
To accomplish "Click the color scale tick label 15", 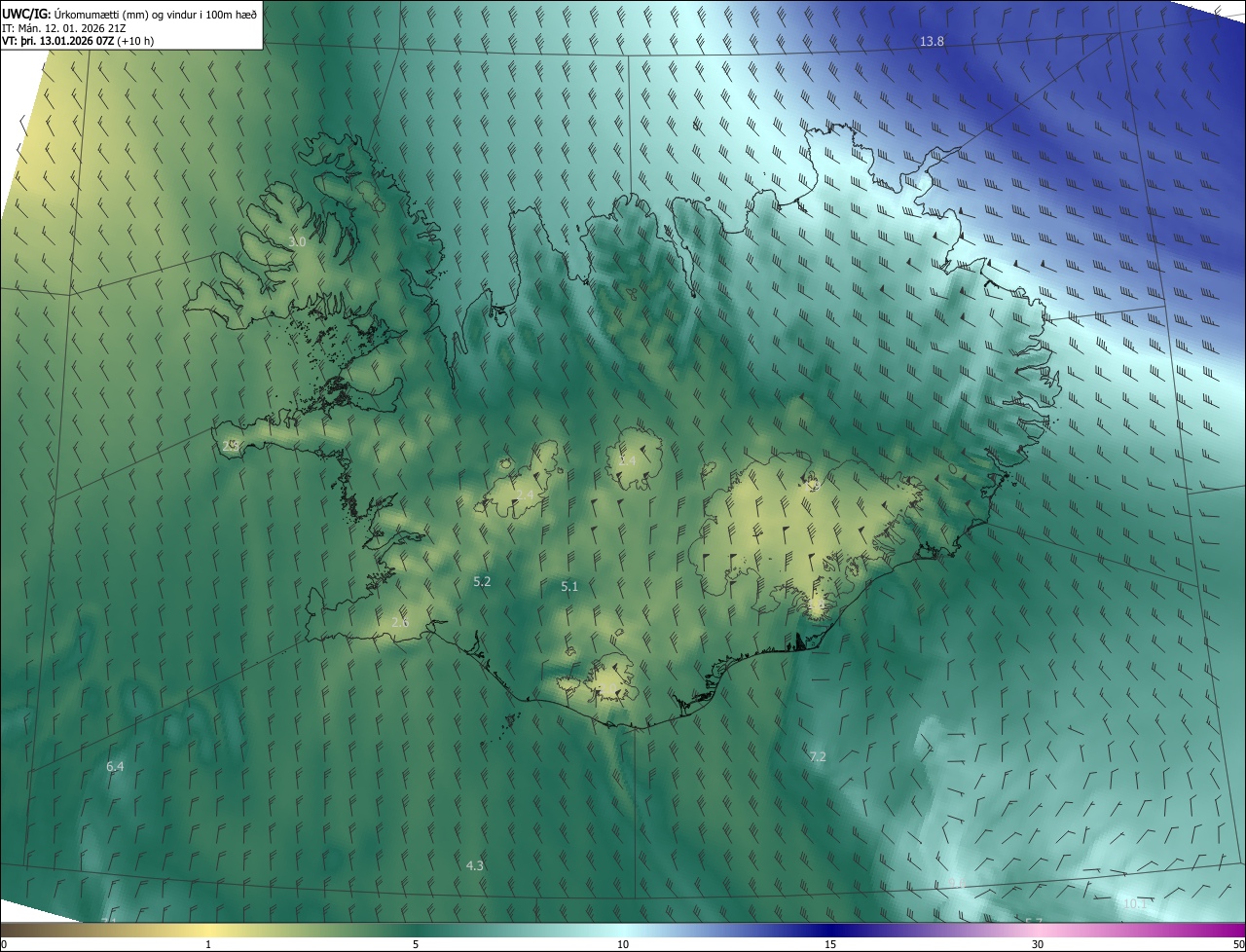I will (830, 944).
